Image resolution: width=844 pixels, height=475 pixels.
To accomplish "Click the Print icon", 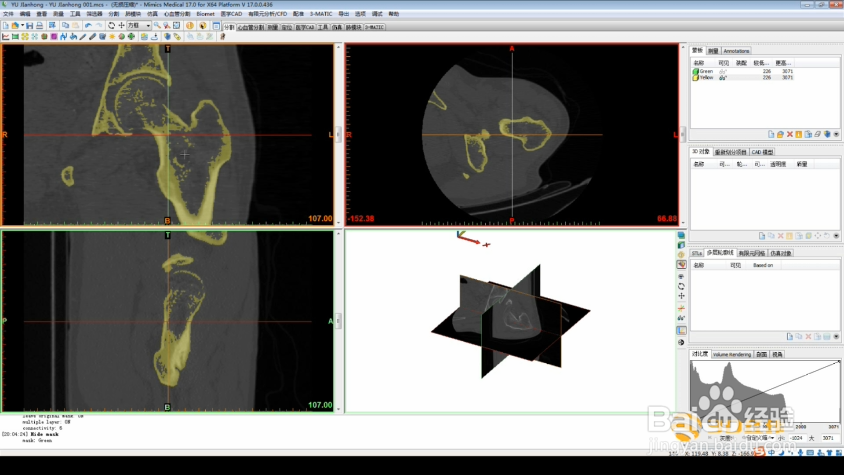I will tap(39, 25).
